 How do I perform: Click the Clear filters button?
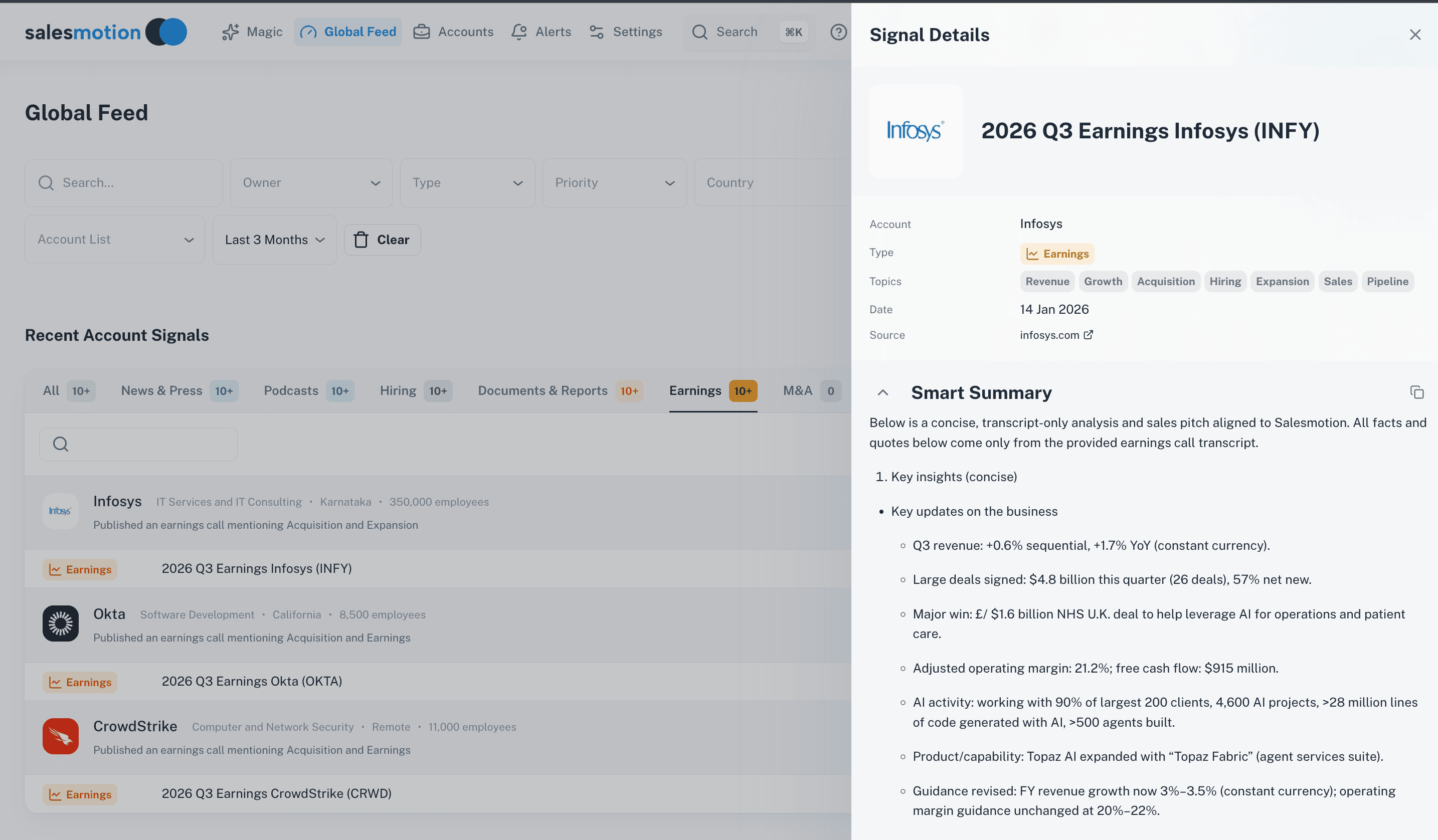[x=383, y=240]
